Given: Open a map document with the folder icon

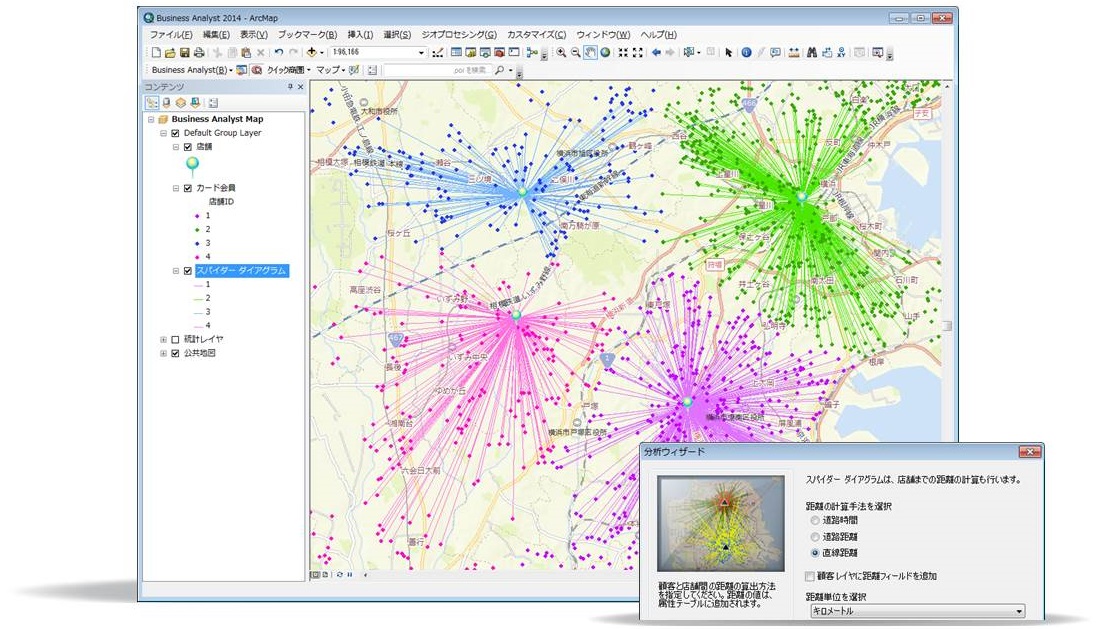Looking at the screenshot, I should [x=170, y=53].
